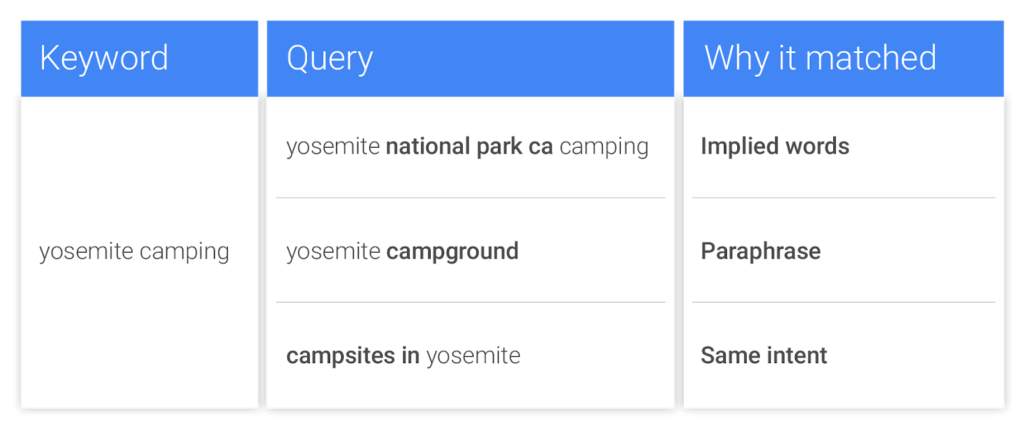Click yosemite following campsites in
This screenshot has width=1024, height=431.
click(x=473, y=355)
